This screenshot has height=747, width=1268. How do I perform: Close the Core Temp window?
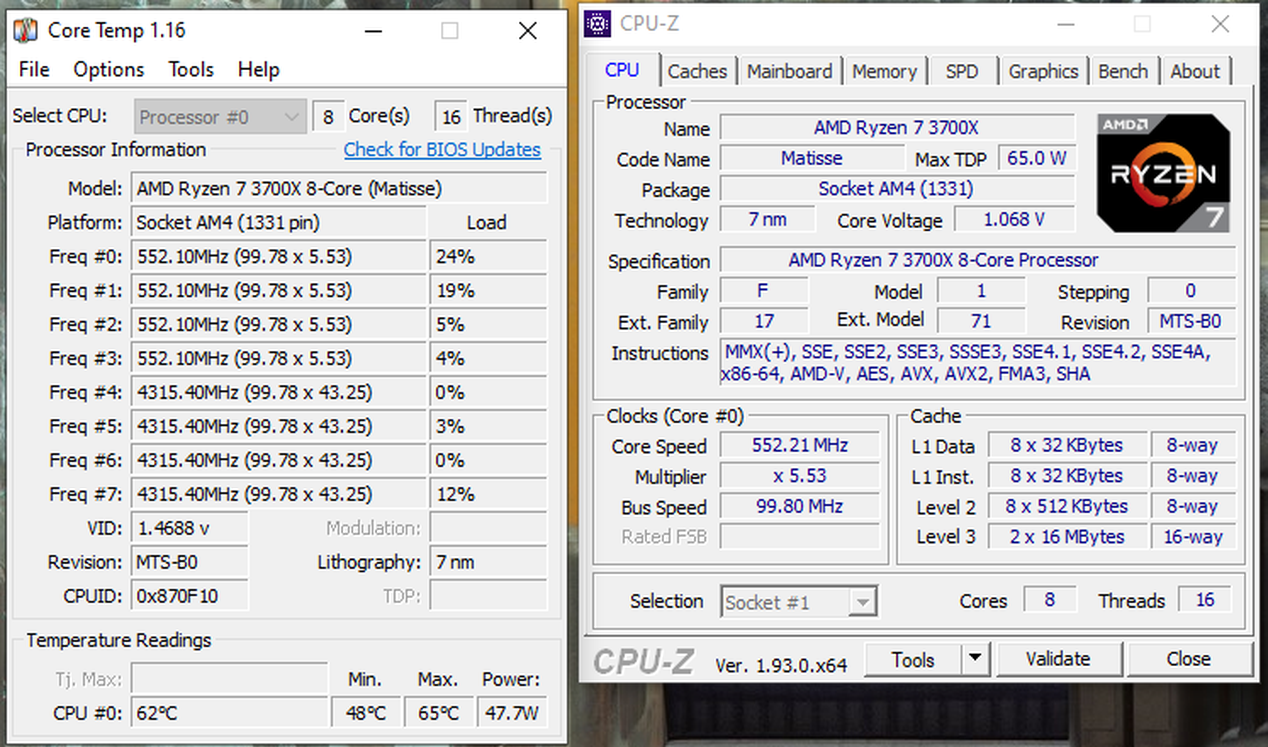click(x=528, y=31)
